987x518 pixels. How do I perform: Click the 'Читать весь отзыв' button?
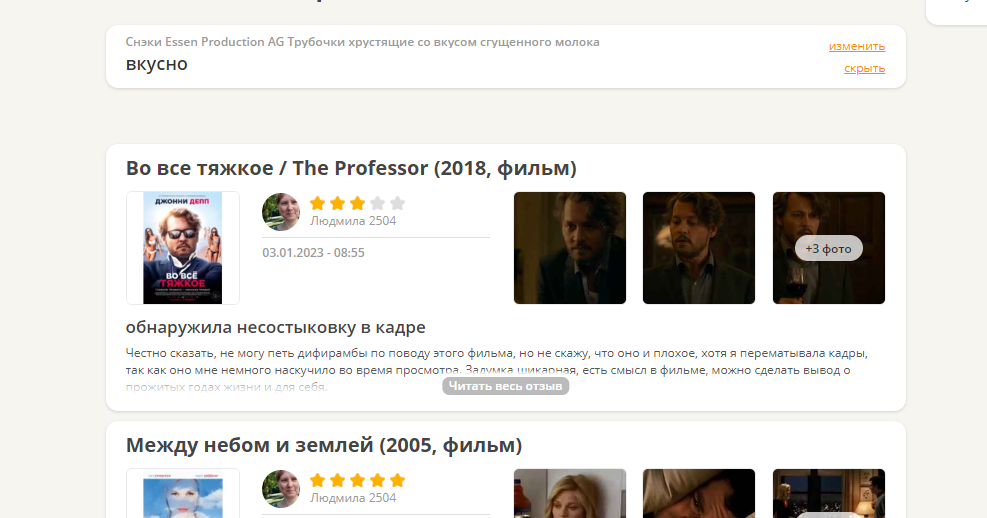[505, 386]
